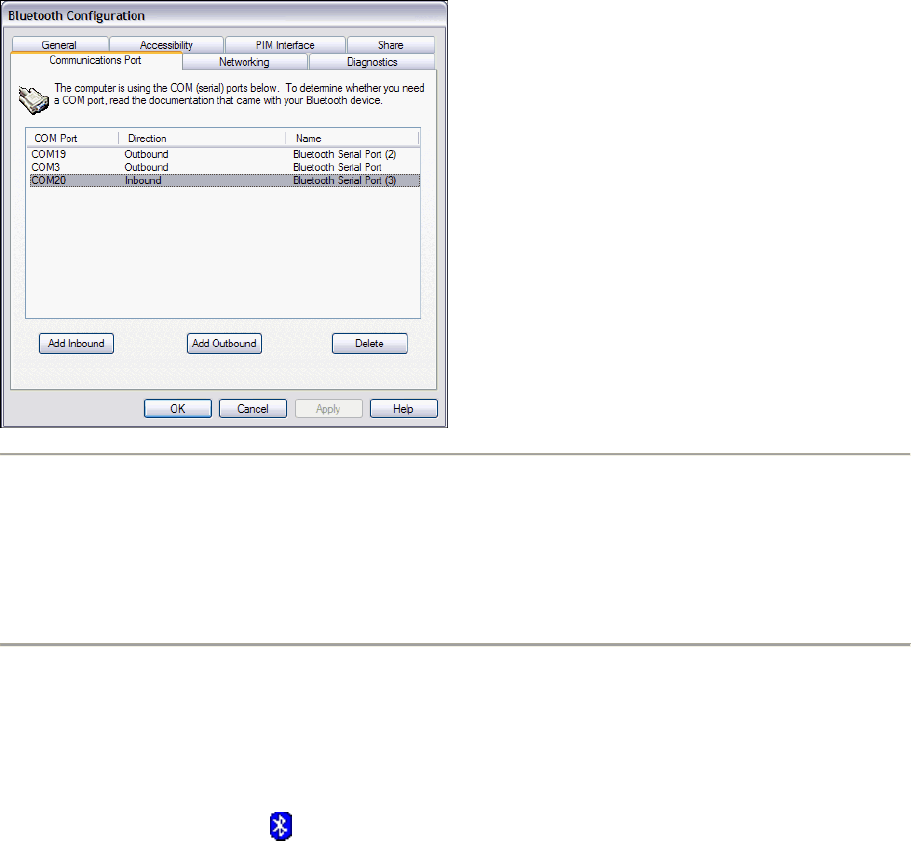Open the Networking tab
Image resolution: width=911 pixels, height=841 pixels.
click(x=245, y=62)
